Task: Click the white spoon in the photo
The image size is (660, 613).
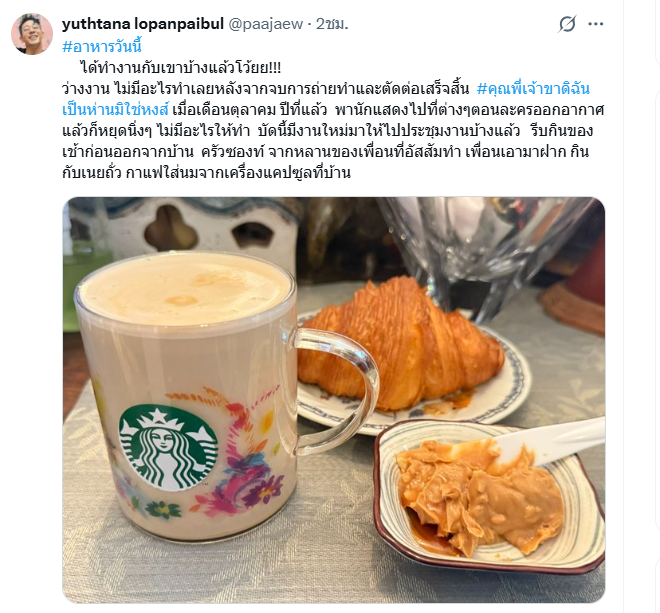Action: tap(551, 440)
